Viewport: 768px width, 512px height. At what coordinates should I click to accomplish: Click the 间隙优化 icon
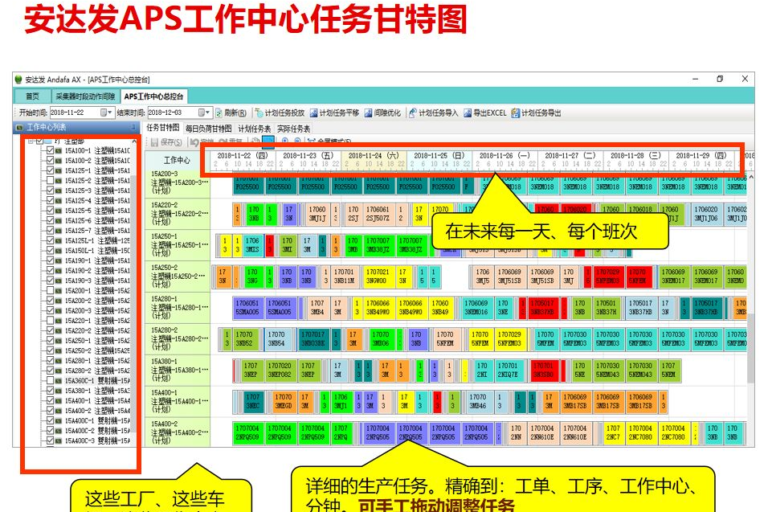pyautogui.click(x=368, y=113)
